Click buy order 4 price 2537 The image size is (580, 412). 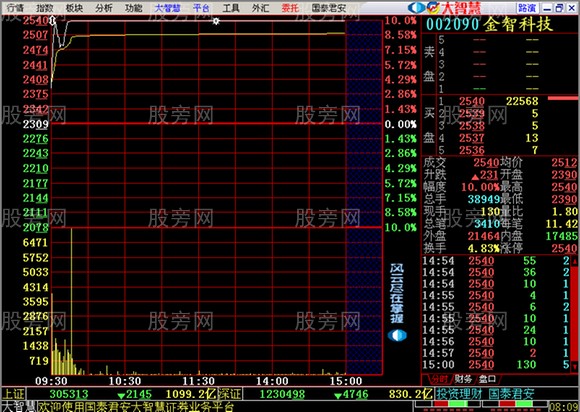tap(472, 138)
